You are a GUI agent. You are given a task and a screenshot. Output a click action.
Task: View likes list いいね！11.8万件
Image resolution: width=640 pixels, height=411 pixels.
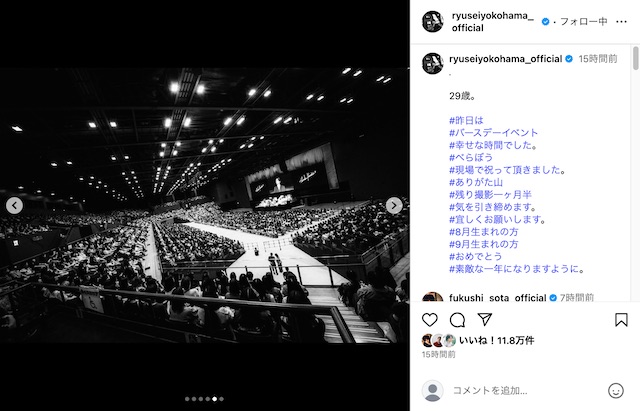(x=496, y=340)
